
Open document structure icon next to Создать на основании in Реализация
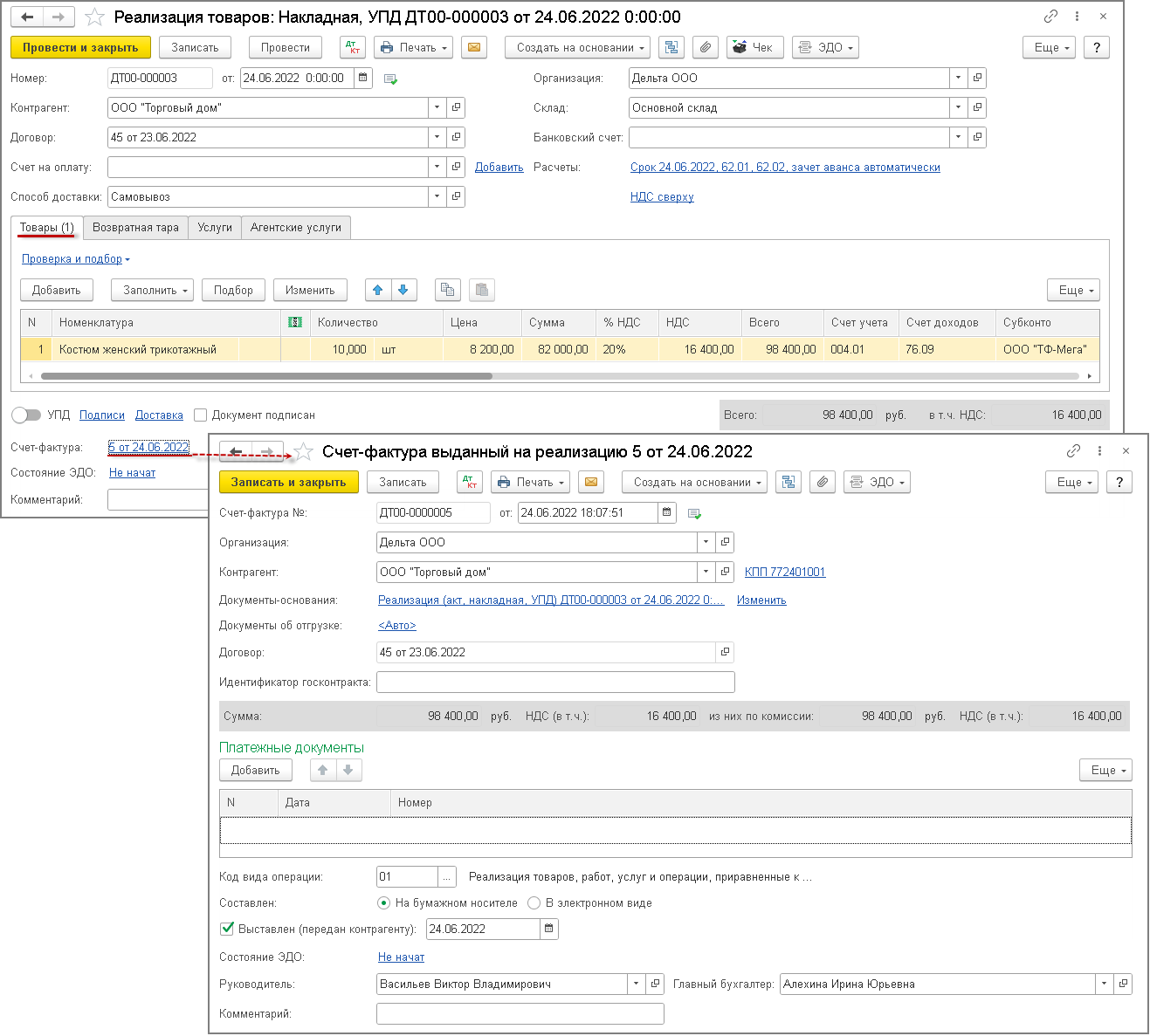point(671,47)
